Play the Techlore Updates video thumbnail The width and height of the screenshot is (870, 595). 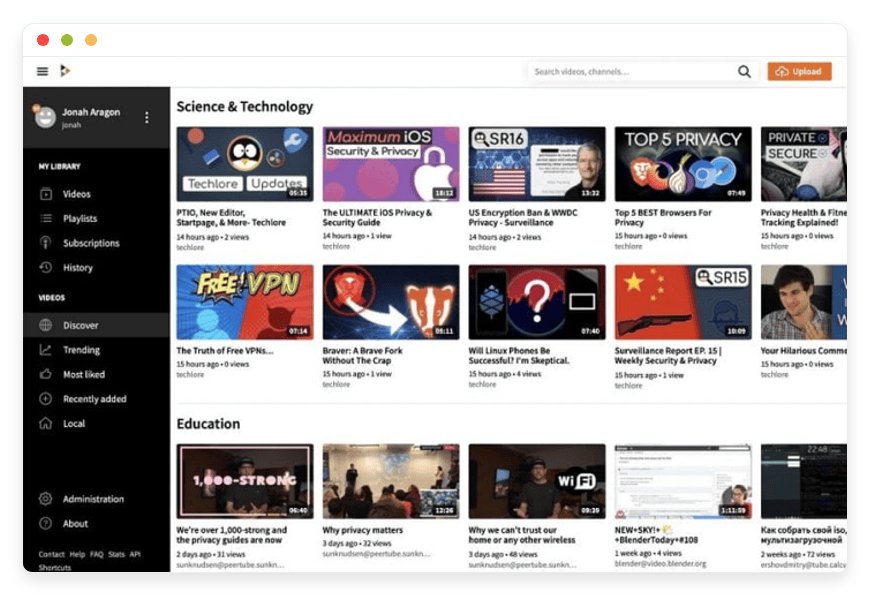click(x=245, y=164)
